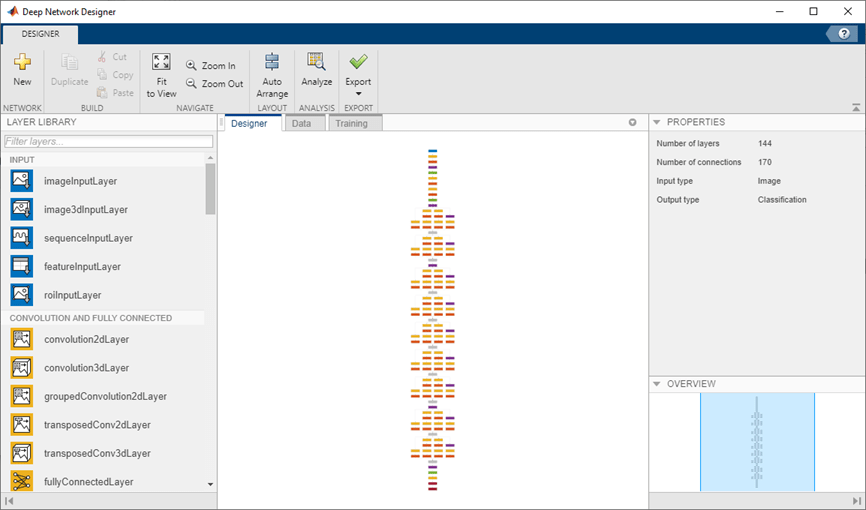The height and width of the screenshot is (510, 866).
Task: Click the LAYER LIBRARY panel title
Action: coord(41,122)
